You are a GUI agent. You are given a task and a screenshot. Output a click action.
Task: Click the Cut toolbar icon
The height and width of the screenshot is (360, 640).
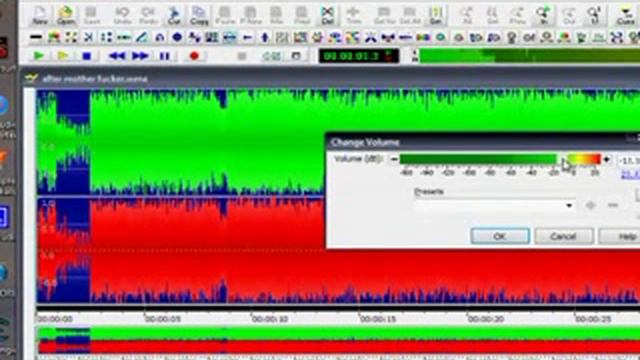pyautogui.click(x=174, y=16)
